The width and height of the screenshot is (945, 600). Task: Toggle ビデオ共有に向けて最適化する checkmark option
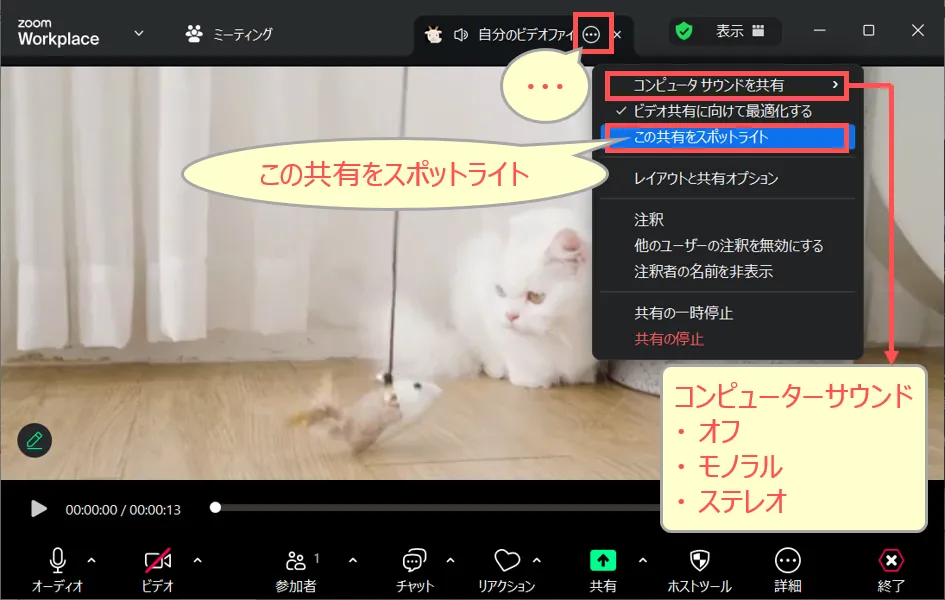point(722,111)
